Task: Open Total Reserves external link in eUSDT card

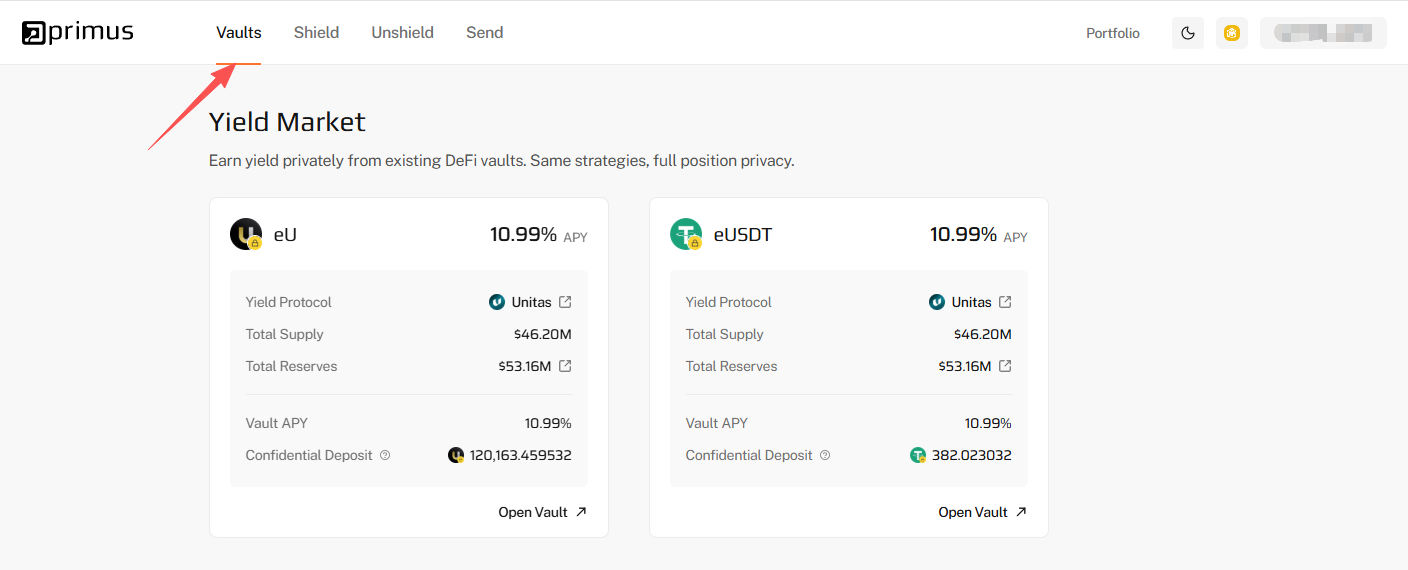Action: (x=1005, y=366)
